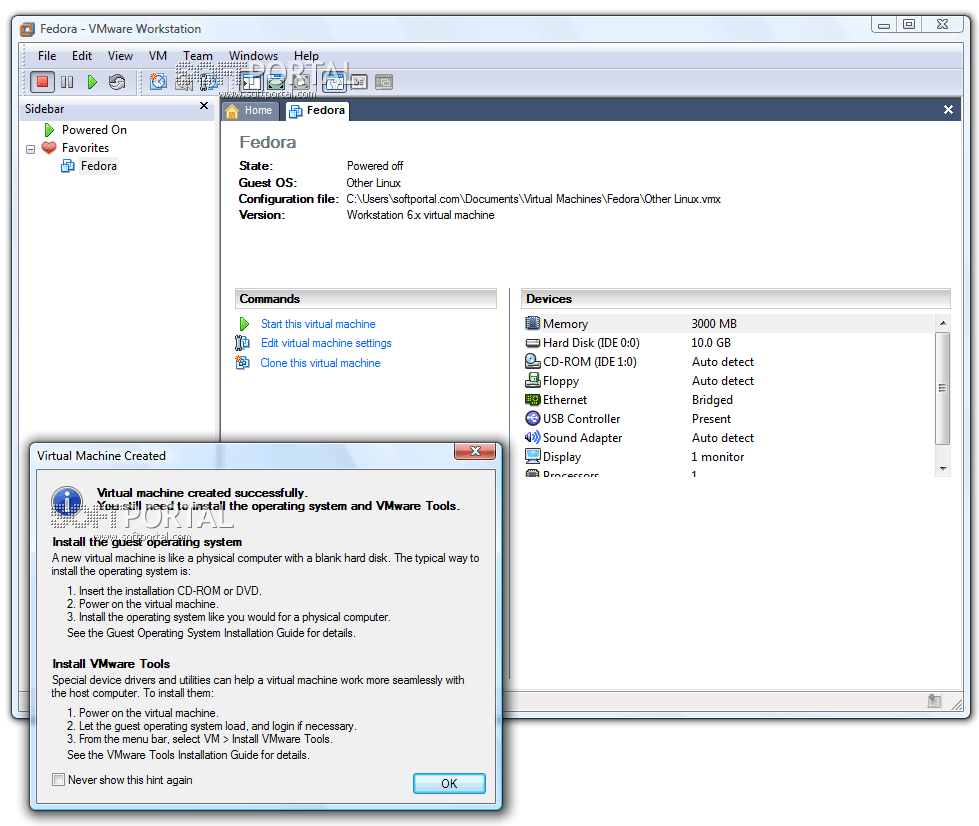Select the Fedora entry under Favorites

(x=99, y=166)
